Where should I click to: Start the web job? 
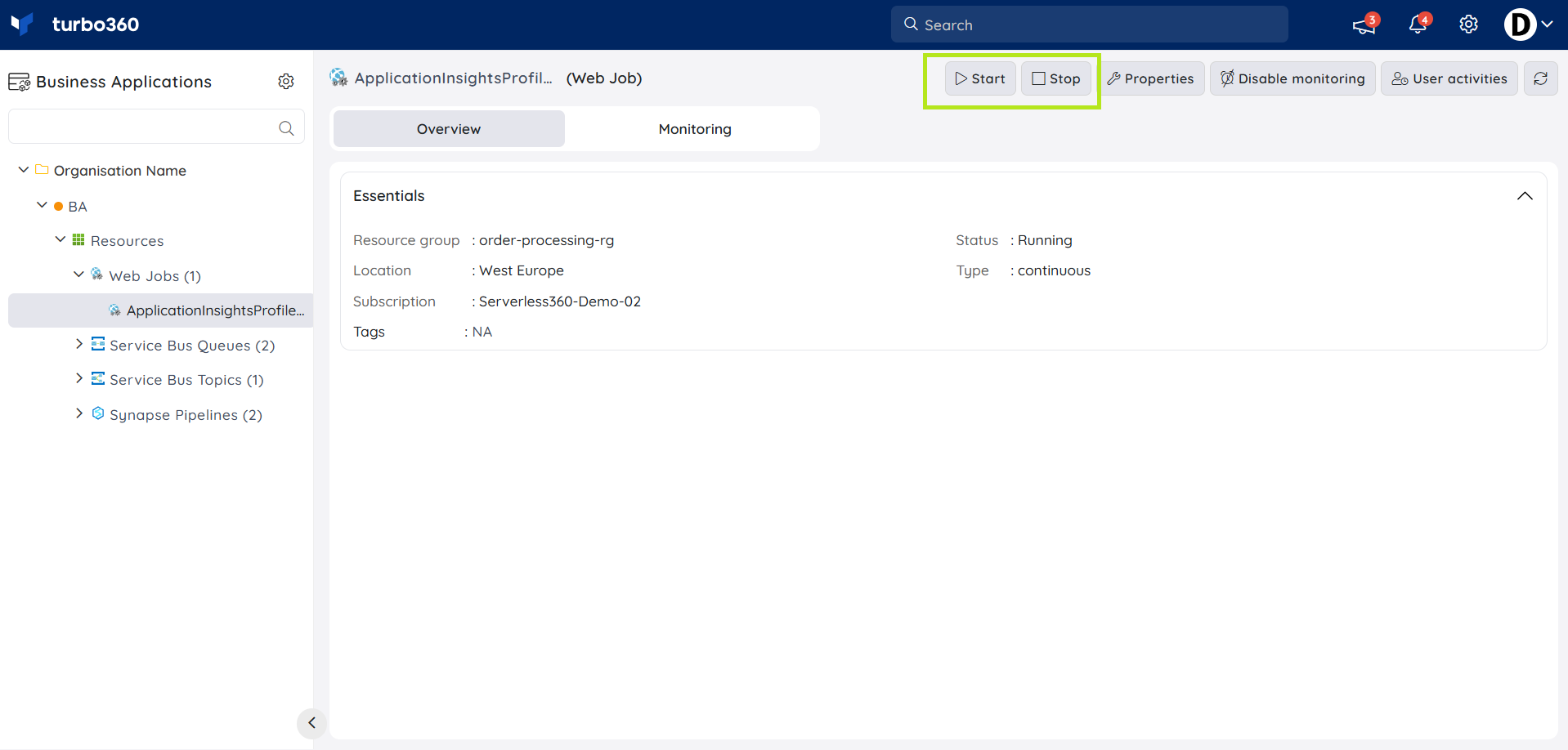pyautogui.click(x=980, y=78)
